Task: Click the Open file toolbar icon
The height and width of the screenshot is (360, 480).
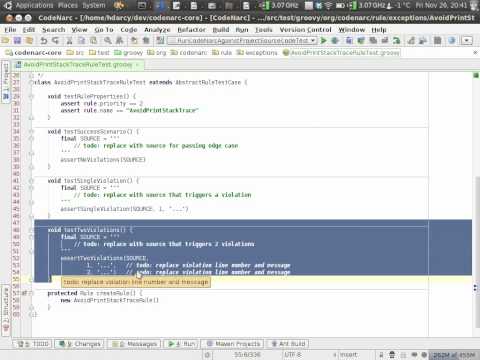Action: click(5, 41)
